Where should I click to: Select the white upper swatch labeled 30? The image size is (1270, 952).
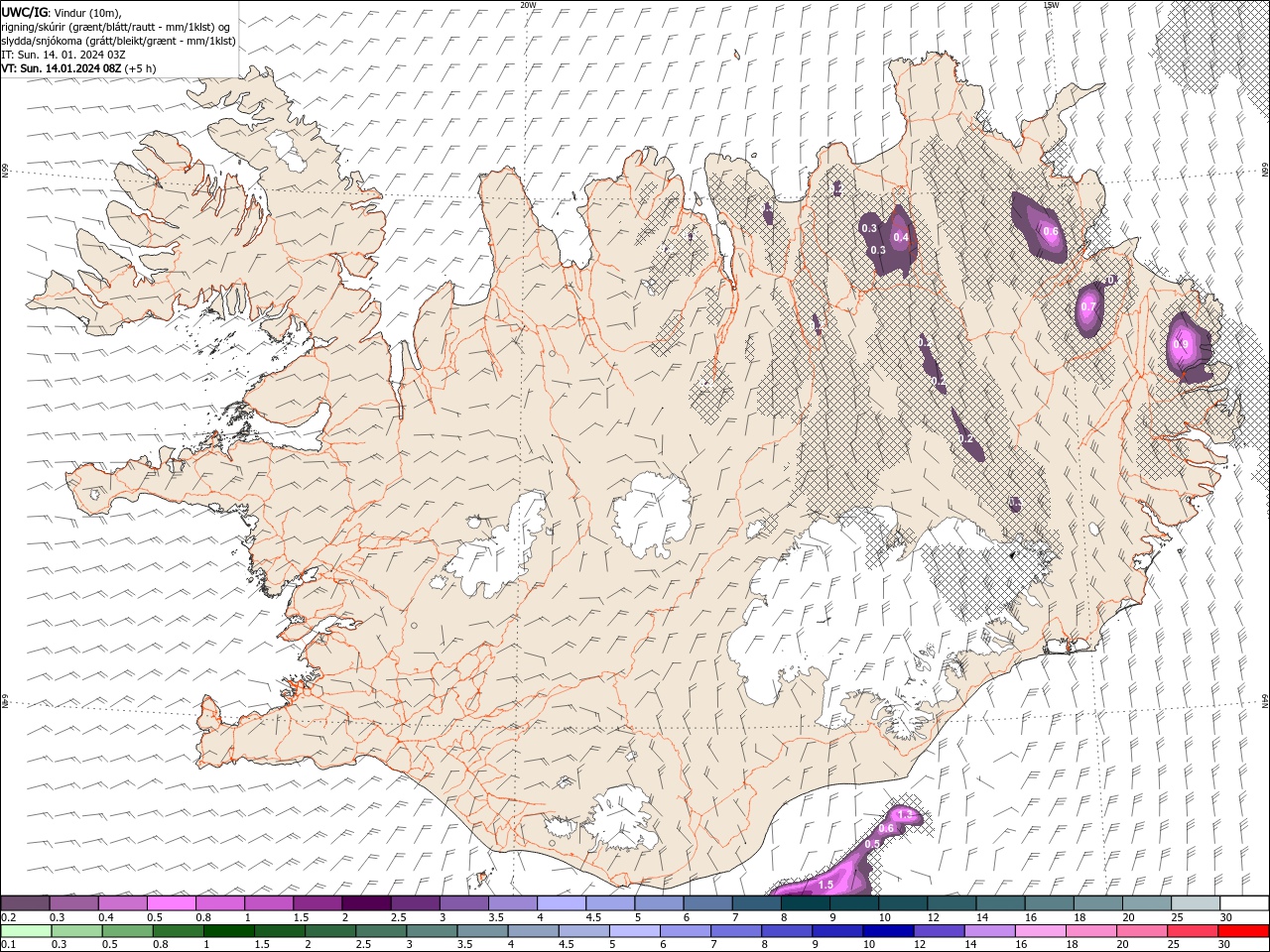click(1244, 902)
